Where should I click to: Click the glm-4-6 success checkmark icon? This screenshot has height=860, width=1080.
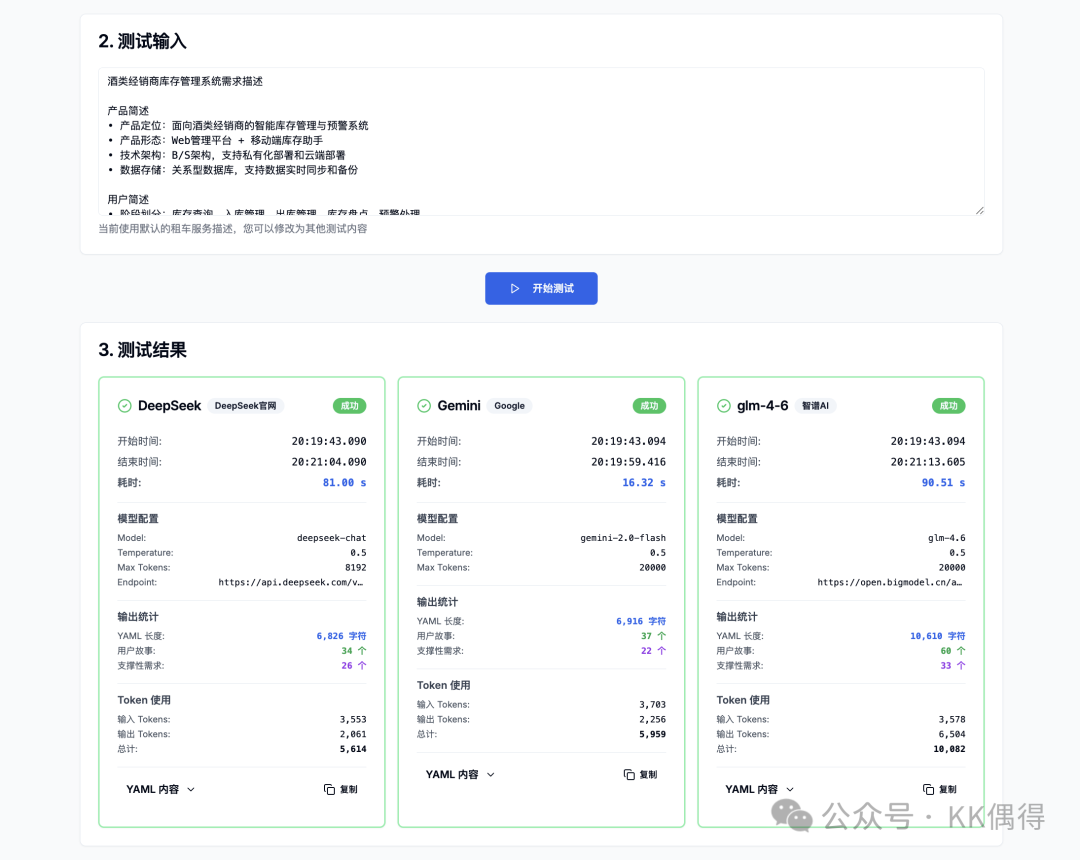click(x=724, y=406)
